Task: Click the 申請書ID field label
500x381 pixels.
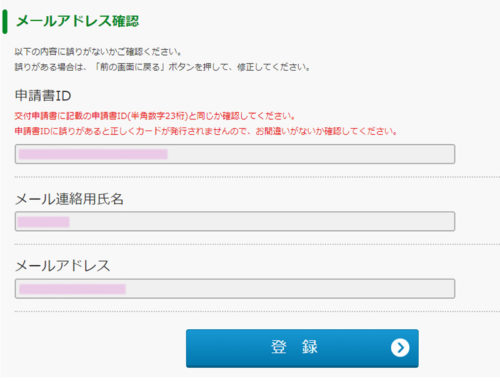Action: pyautogui.click(x=43, y=96)
